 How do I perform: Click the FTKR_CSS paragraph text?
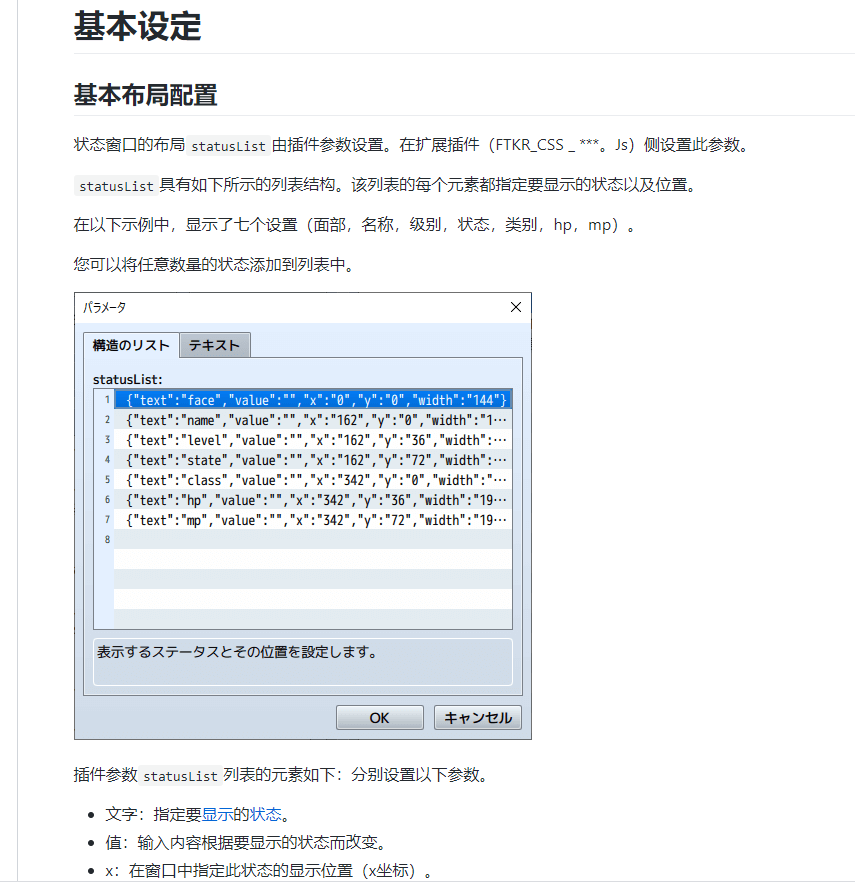412,145
